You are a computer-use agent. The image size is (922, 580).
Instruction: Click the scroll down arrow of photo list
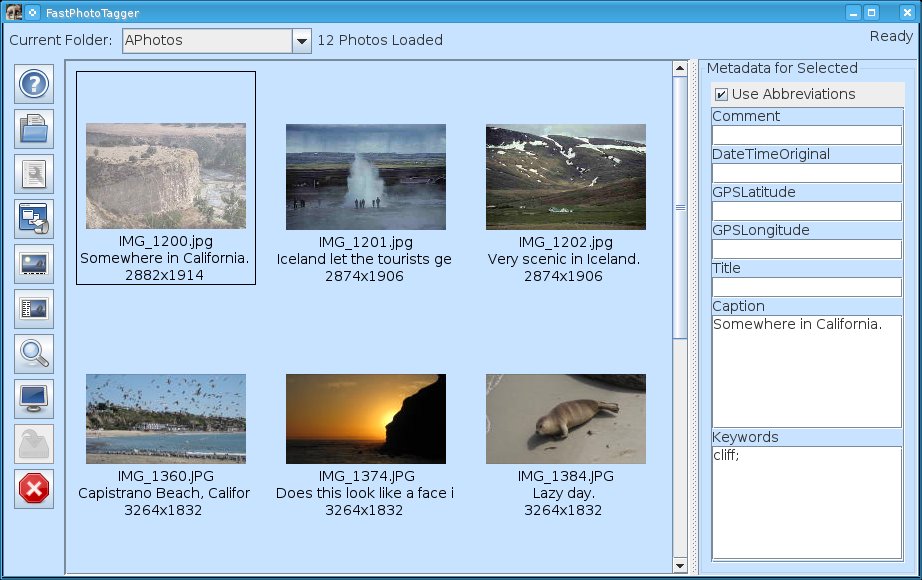680,565
